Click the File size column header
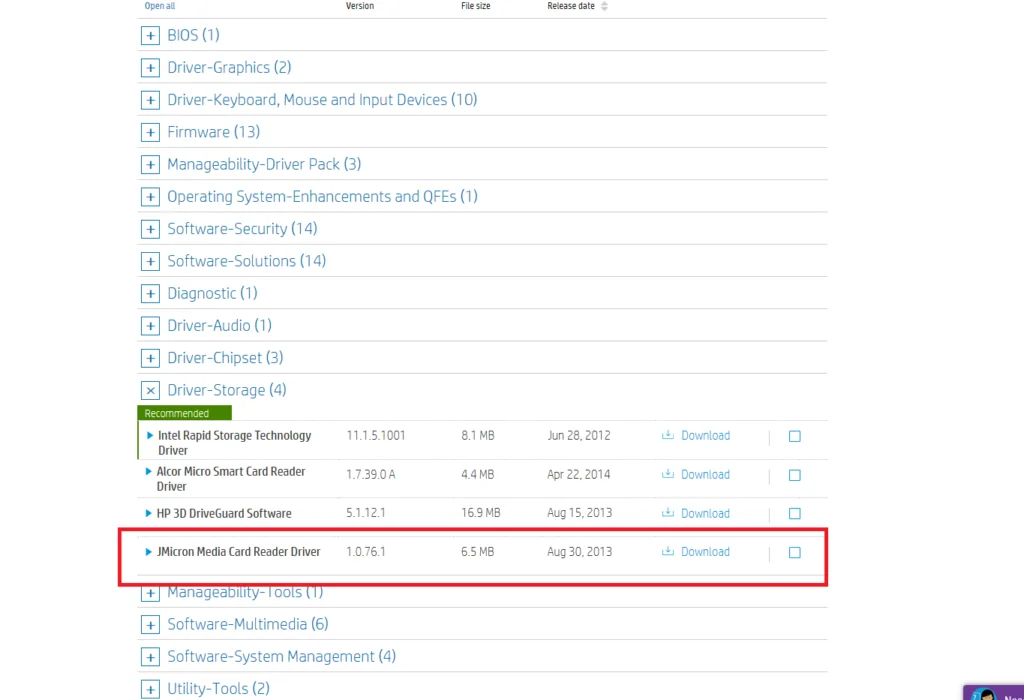The width and height of the screenshot is (1024, 700). (475, 6)
